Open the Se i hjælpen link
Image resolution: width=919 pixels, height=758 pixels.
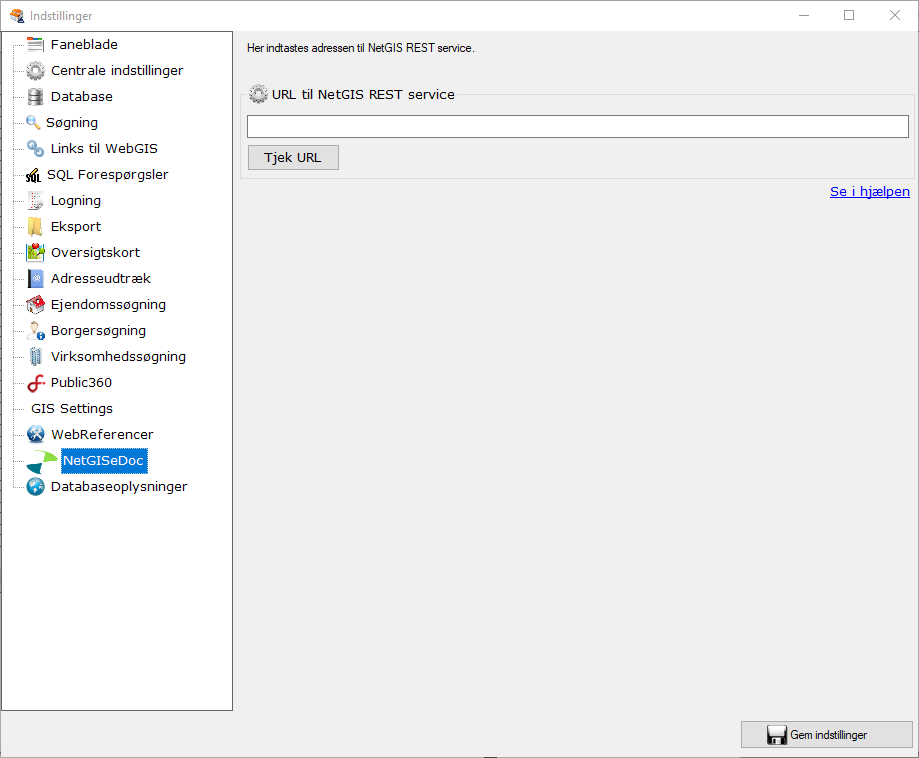coord(869,192)
